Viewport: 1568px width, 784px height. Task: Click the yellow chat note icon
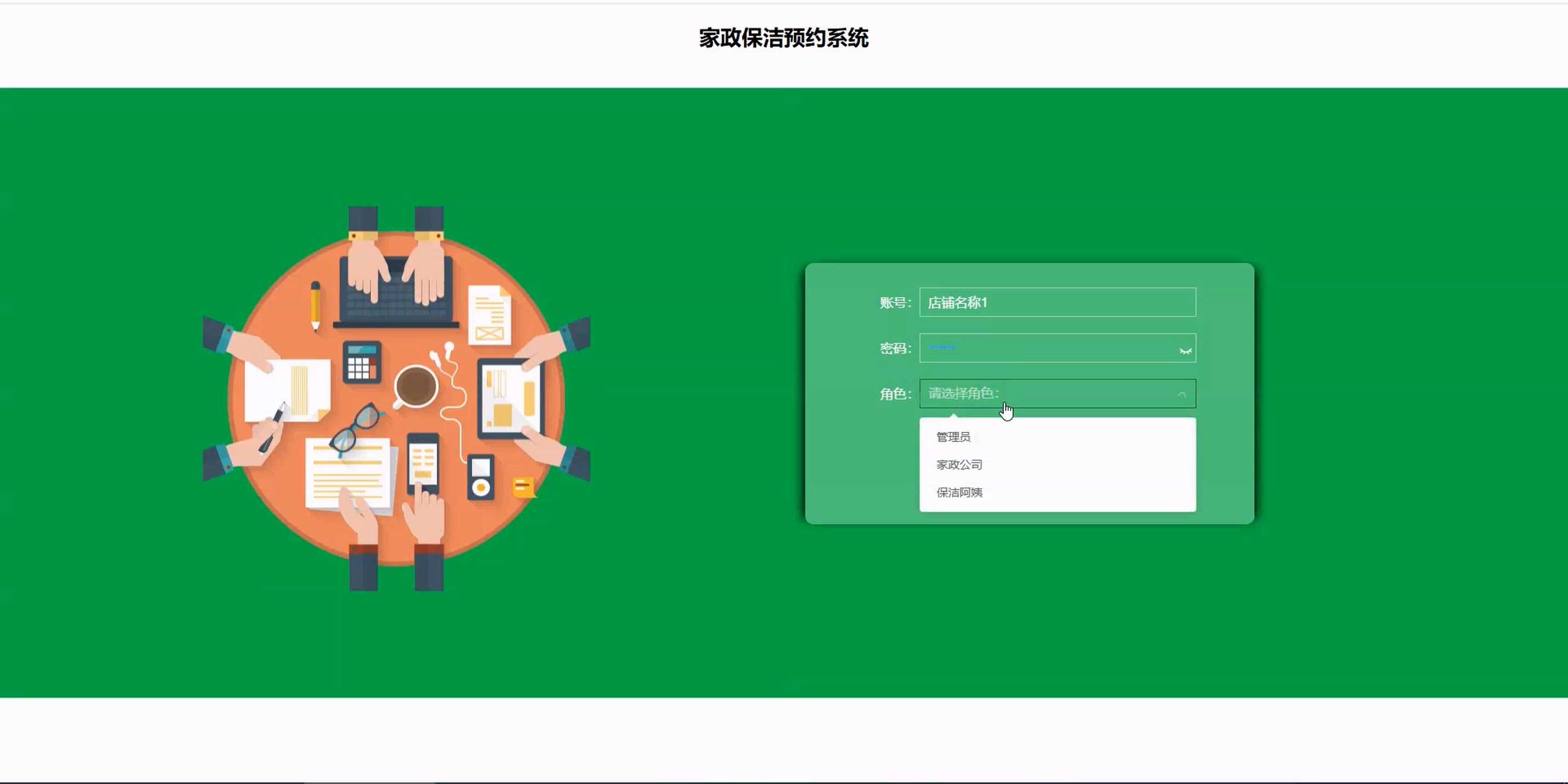point(523,487)
